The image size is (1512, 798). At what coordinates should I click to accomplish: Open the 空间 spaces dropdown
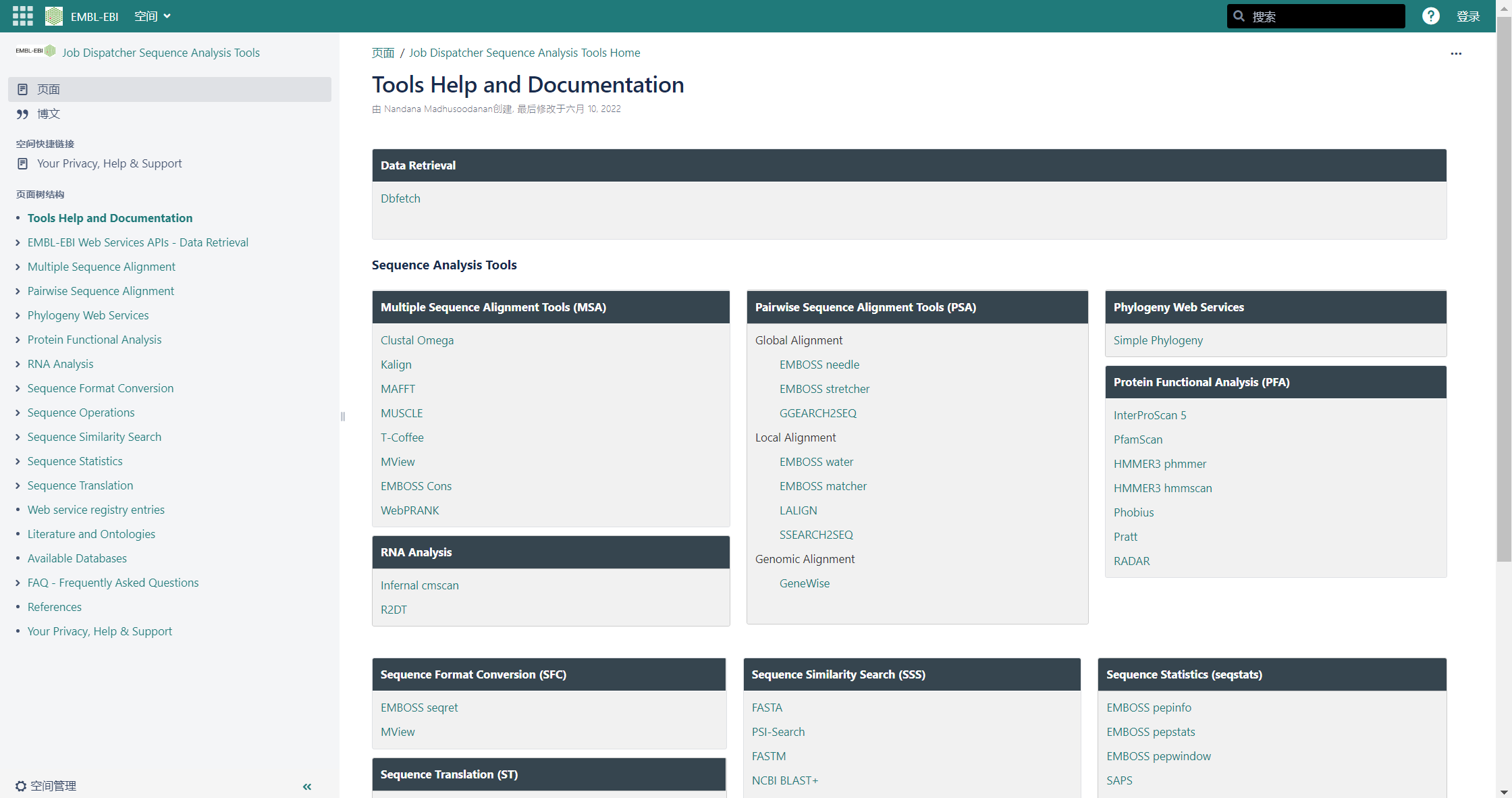point(153,16)
